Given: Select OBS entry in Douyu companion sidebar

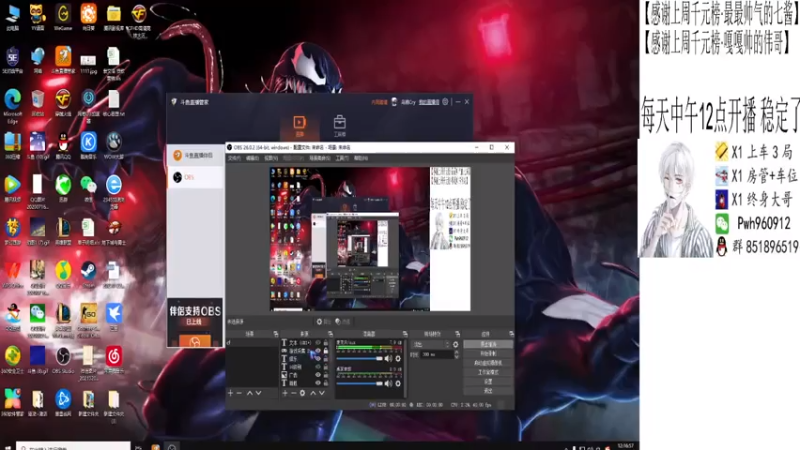Looking at the screenshot, I should (x=195, y=177).
